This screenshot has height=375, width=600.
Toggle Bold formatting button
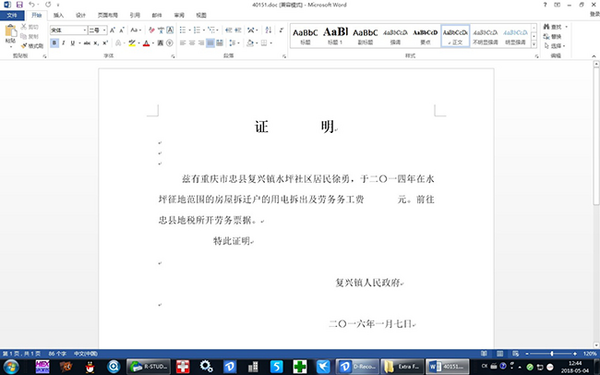click(x=54, y=43)
